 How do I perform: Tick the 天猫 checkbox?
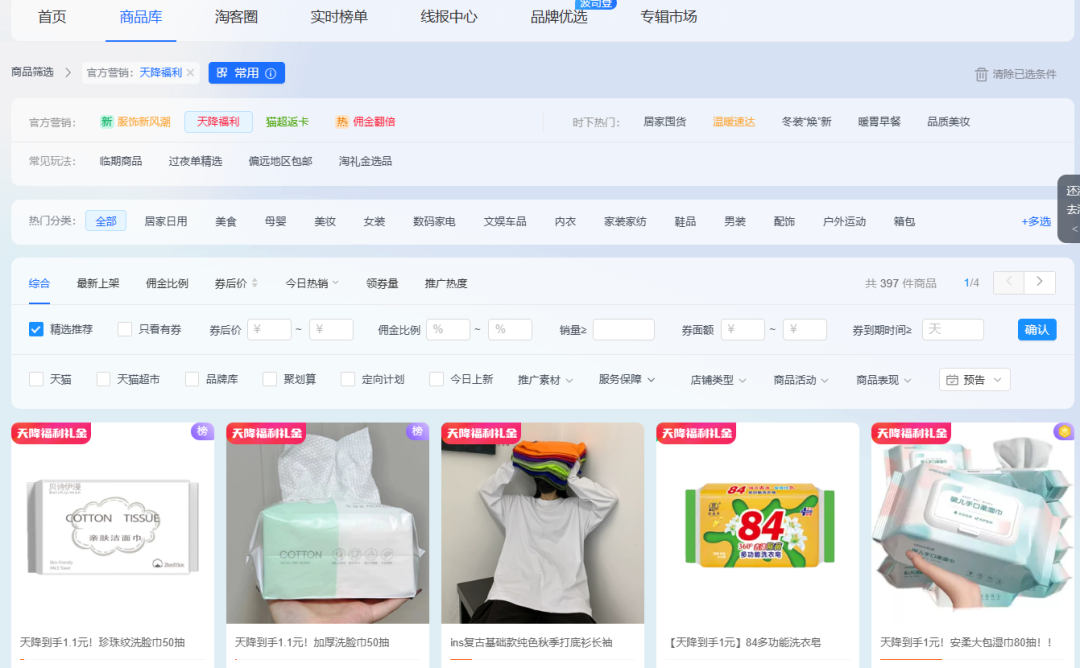[37, 379]
